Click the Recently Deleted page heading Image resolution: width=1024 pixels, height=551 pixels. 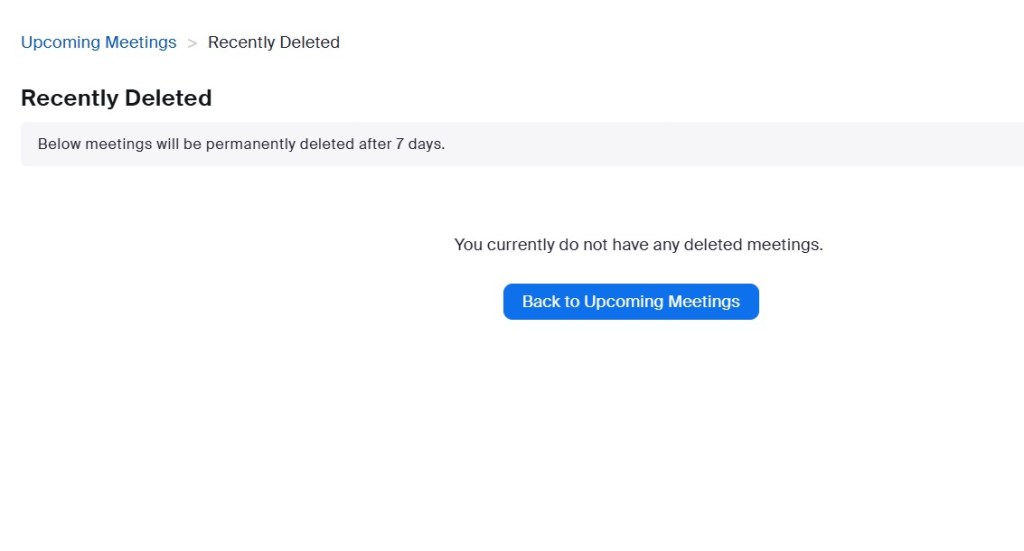[116, 98]
